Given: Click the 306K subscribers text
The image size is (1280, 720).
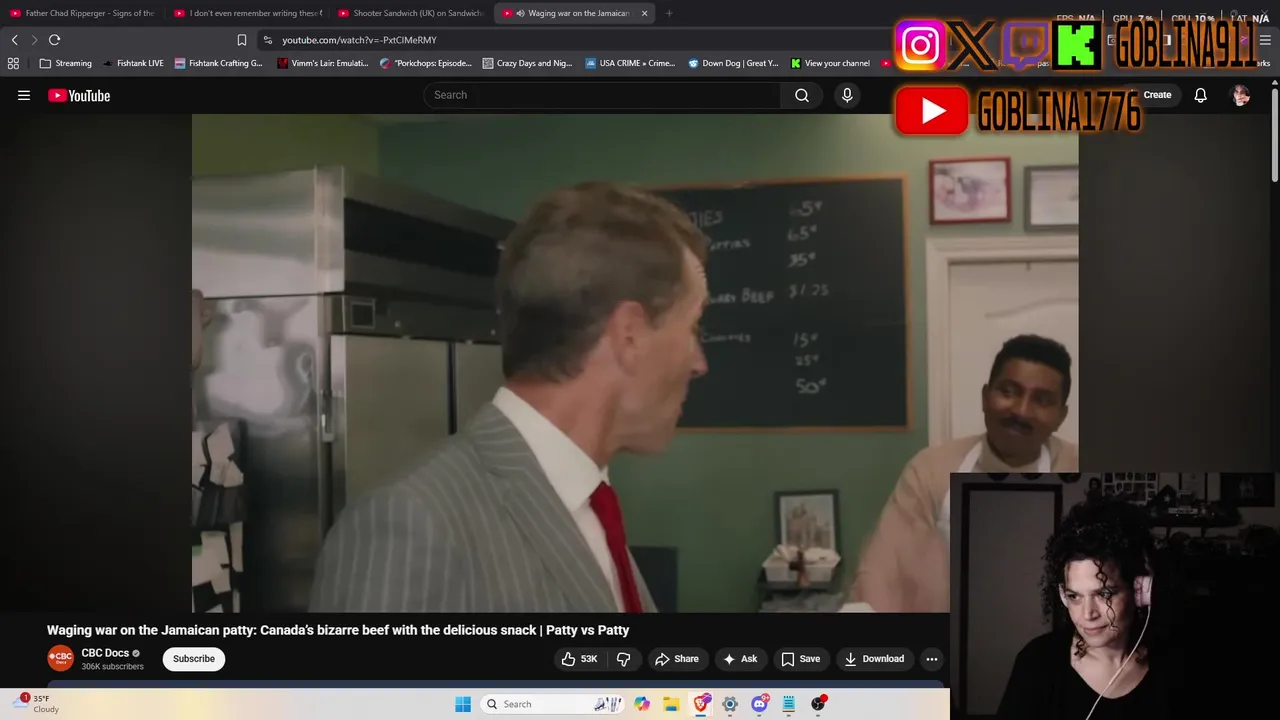Looking at the screenshot, I should click(x=112, y=667).
